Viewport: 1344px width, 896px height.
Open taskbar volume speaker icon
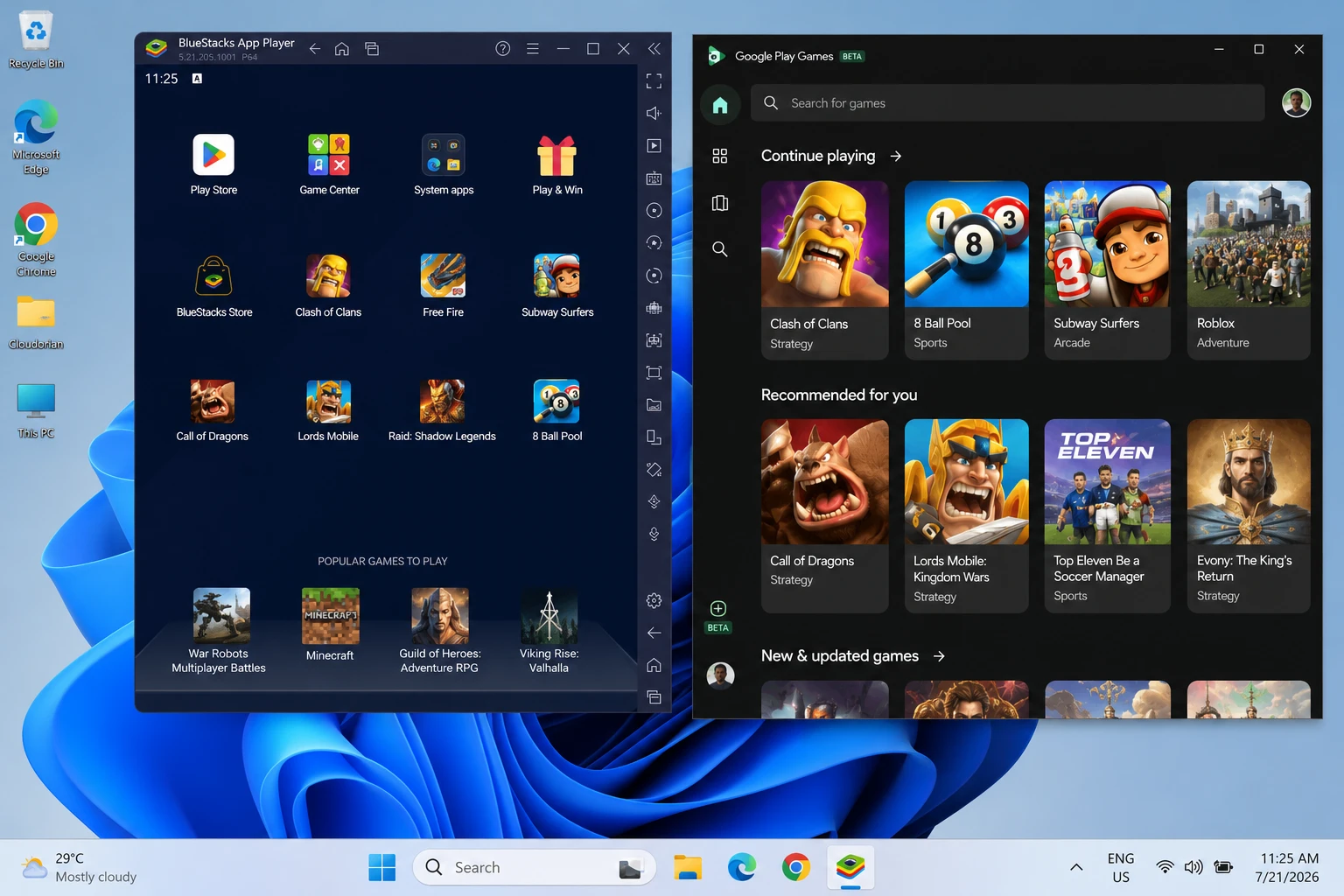1193,867
